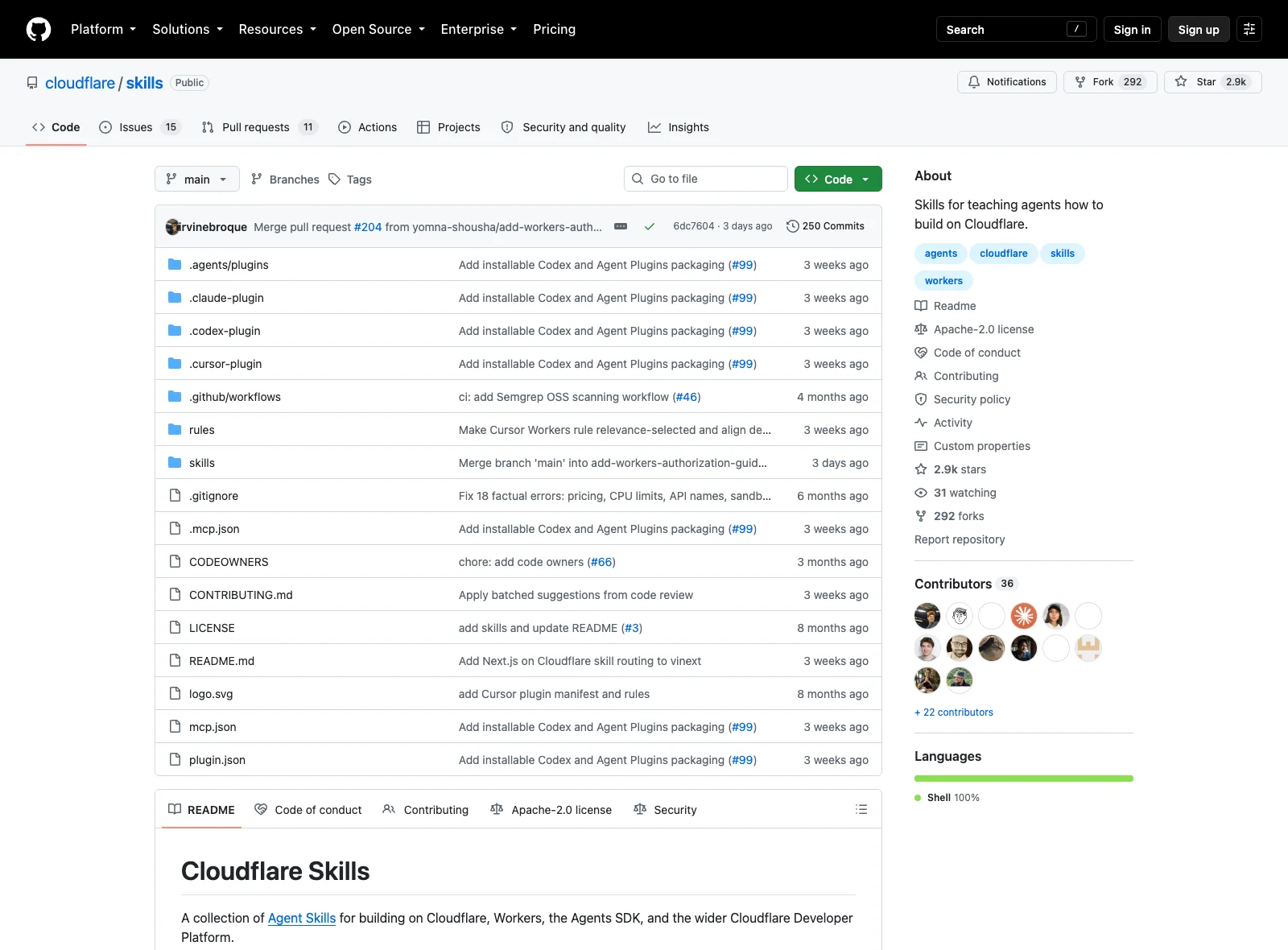
Task: Open the .agents/plugins folder
Action: [229, 265]
